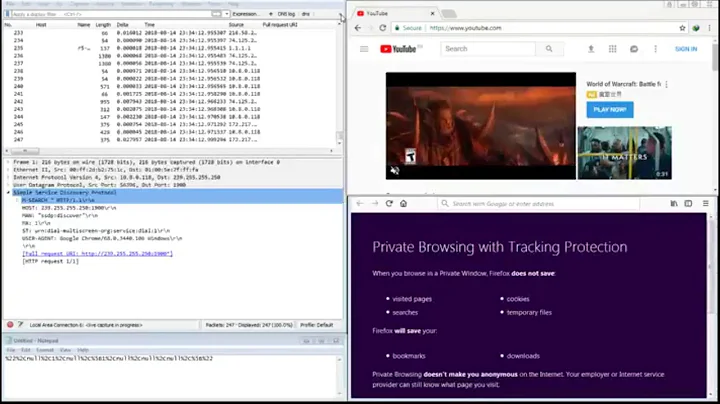Click SIGN IN on YouTube
The height and width of the screenshot is (404, 720).
(686, 49)
